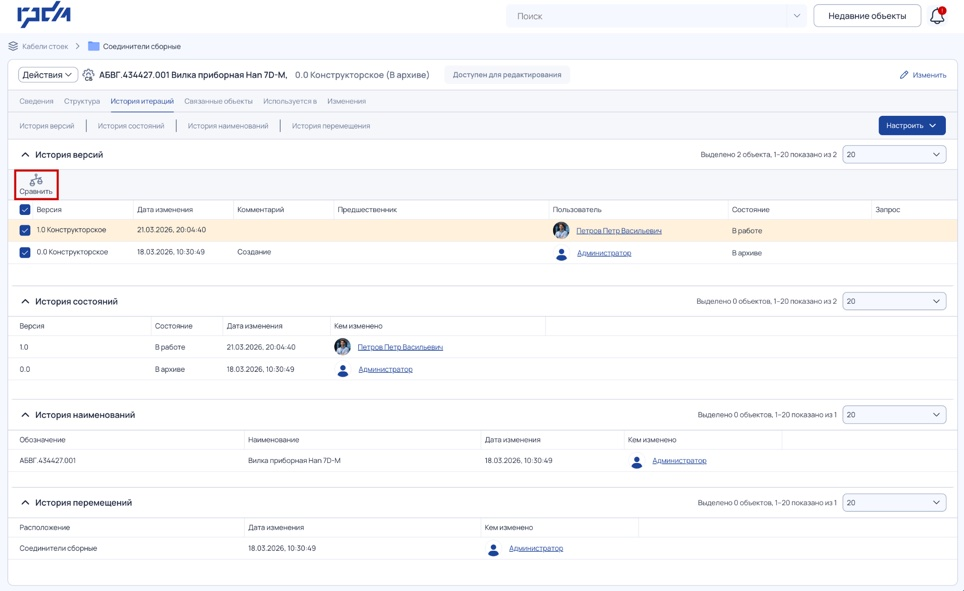Image resolution: width=964 pixels, height=591 pixels.
Task: Click the folder icon for Соединители сборные
Action: point(93,46)
